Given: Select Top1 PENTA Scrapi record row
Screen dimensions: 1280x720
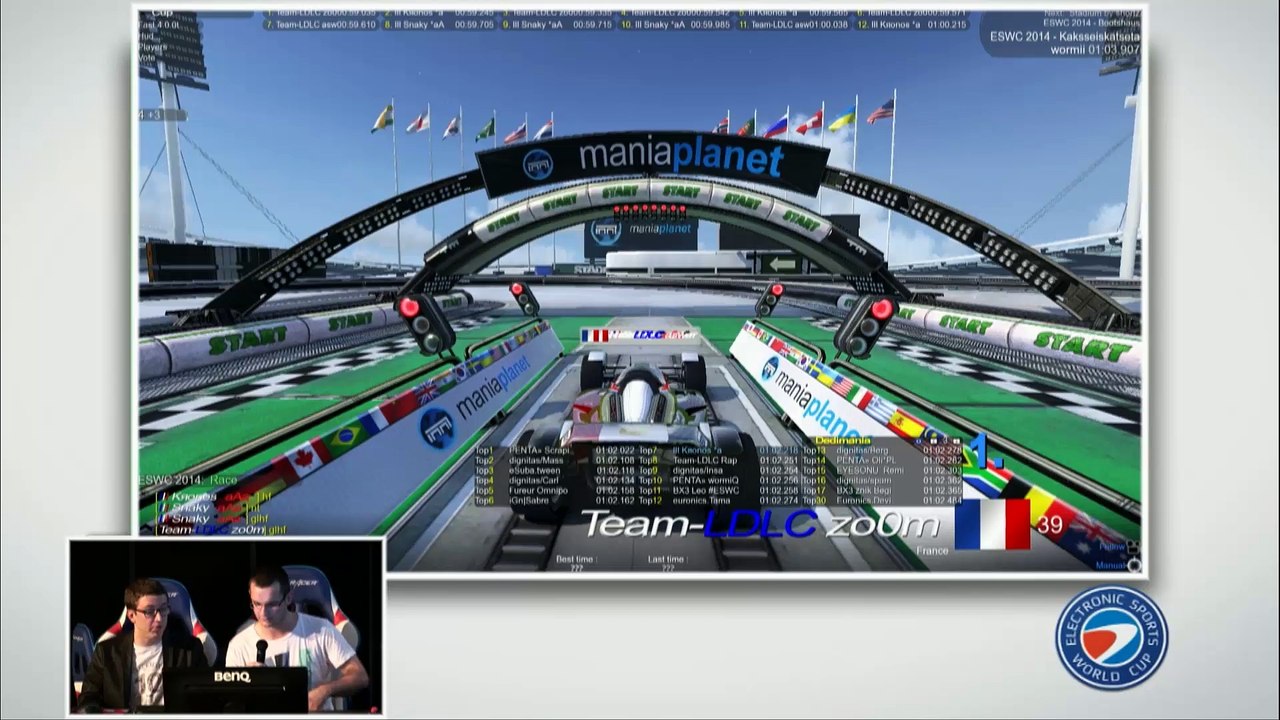Looking at the screenshot, I should pyautogui.click(x=555, y=450).
